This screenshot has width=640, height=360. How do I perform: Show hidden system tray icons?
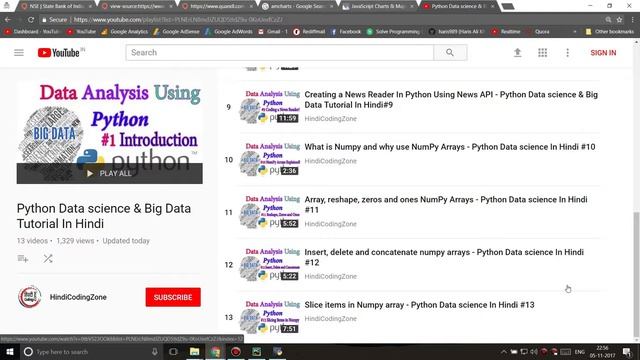[504, 351]
